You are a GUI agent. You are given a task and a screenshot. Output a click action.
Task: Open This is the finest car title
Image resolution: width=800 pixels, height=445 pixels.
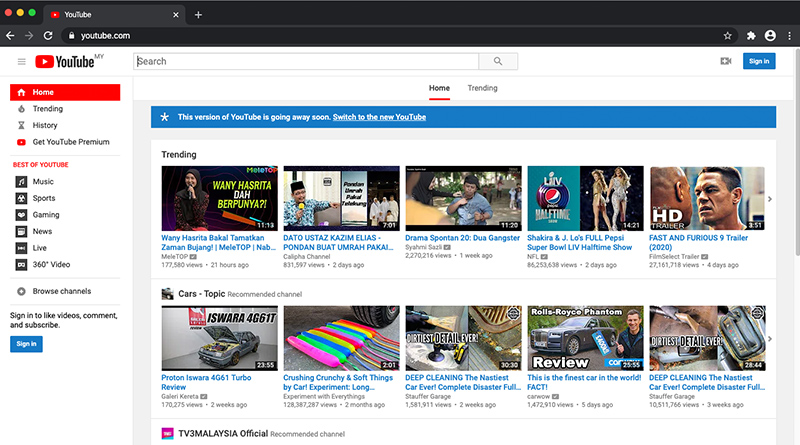584,382
